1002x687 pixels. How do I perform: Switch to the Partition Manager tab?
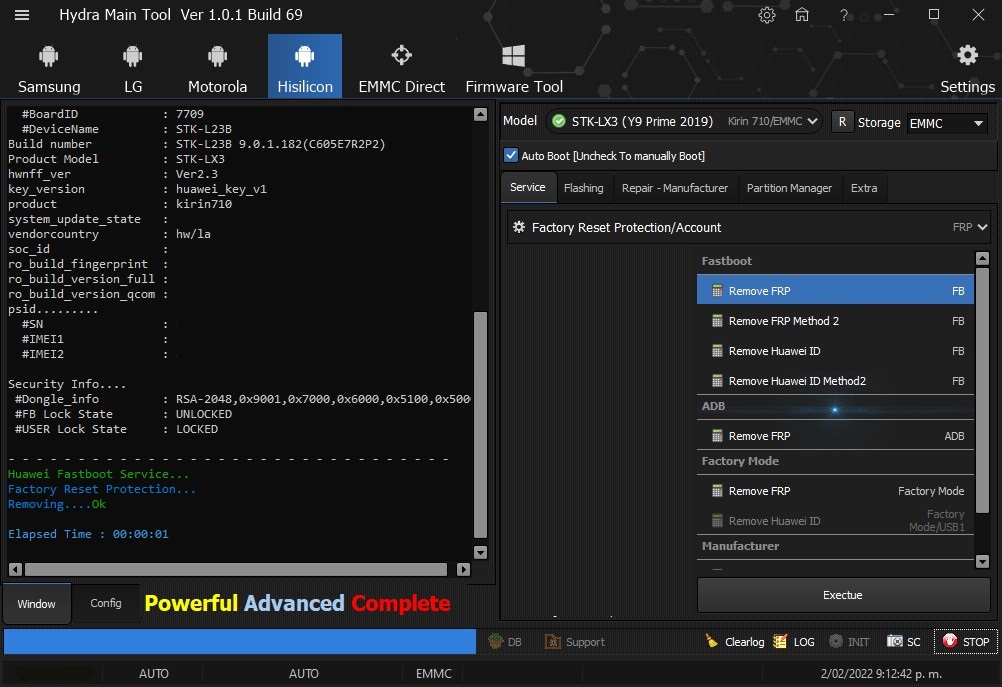coord(789,188)
